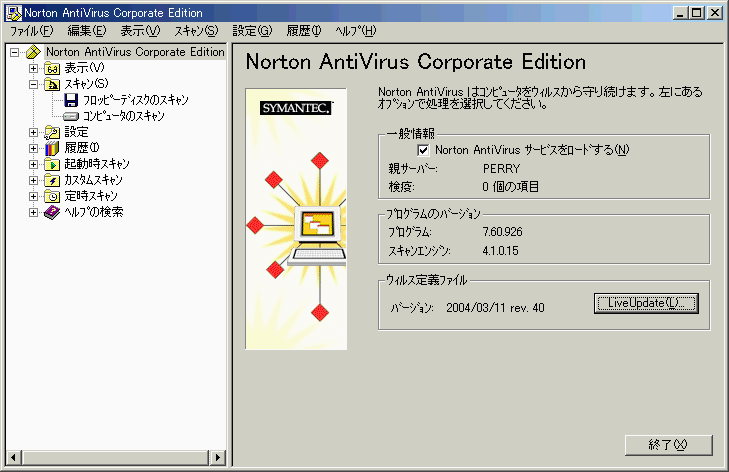Click the 定時スキャン clock folder icon
Viewport: 729px width, 472px height.
coord(52,196)
